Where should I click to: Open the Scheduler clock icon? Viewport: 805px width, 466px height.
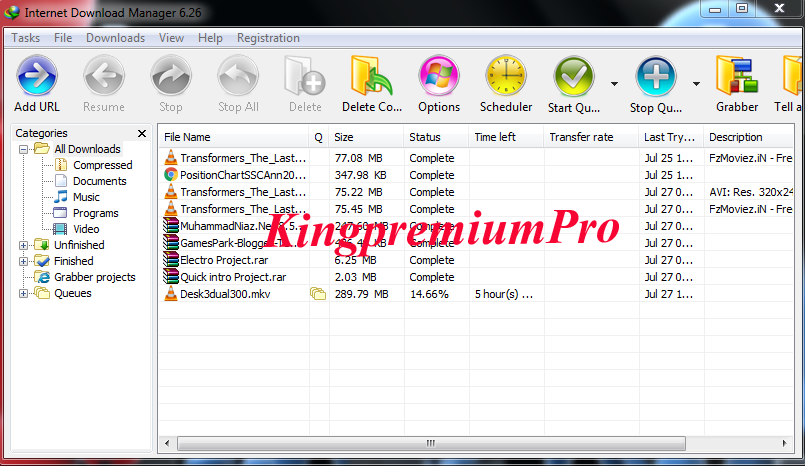pos(506,76)
